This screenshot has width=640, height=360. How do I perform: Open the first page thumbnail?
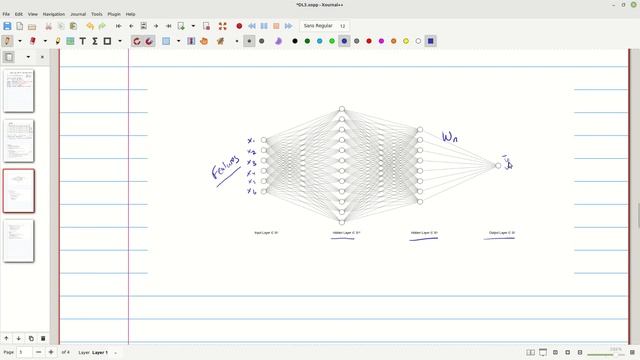19,90
